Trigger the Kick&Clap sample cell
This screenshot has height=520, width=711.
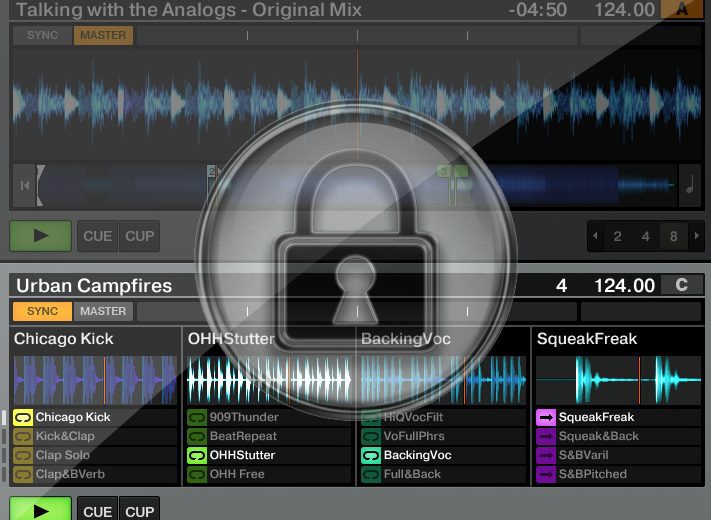[x=95, y=436]
